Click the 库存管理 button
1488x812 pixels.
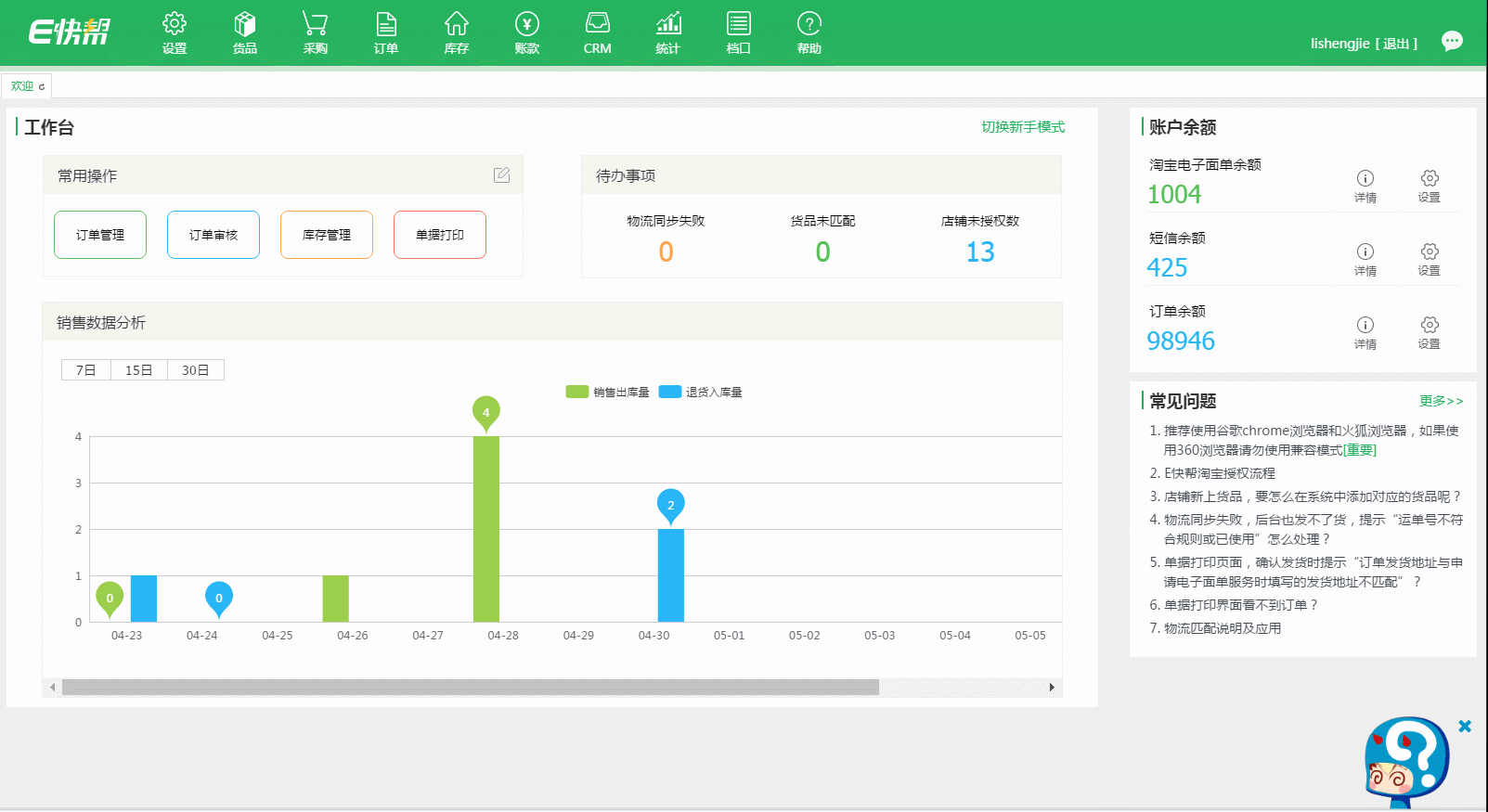pos(327,235)
